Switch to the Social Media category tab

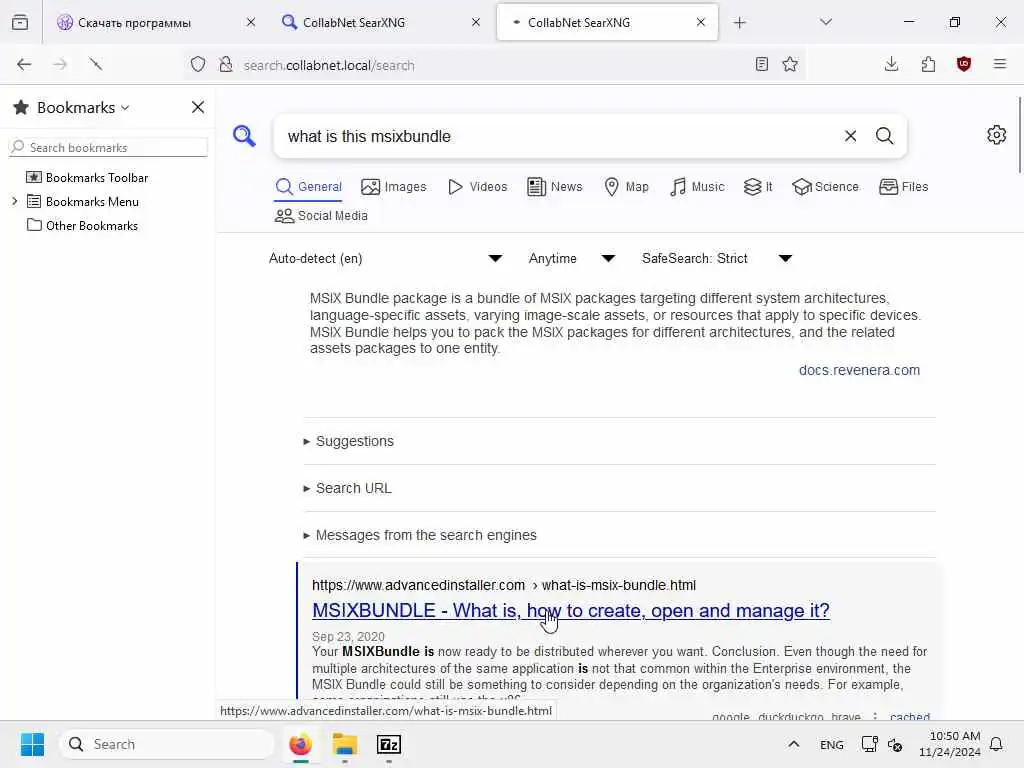tap(321, 216)
